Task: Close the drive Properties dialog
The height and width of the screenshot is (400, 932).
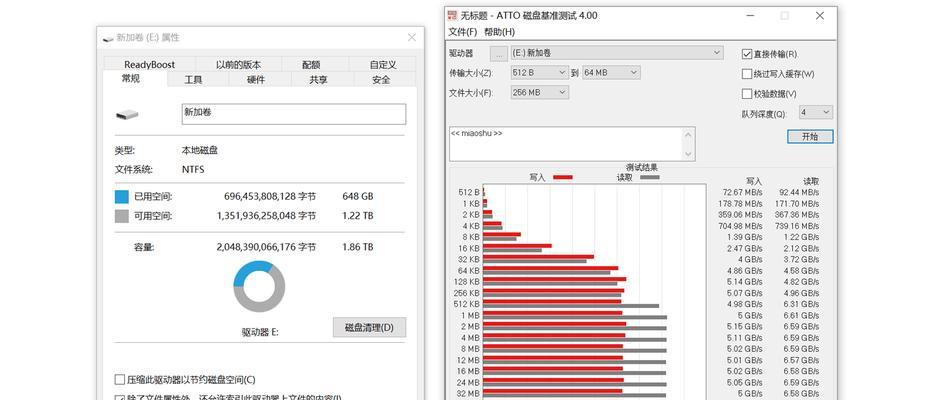Action: pyautogui.click(x=412, y=37)
